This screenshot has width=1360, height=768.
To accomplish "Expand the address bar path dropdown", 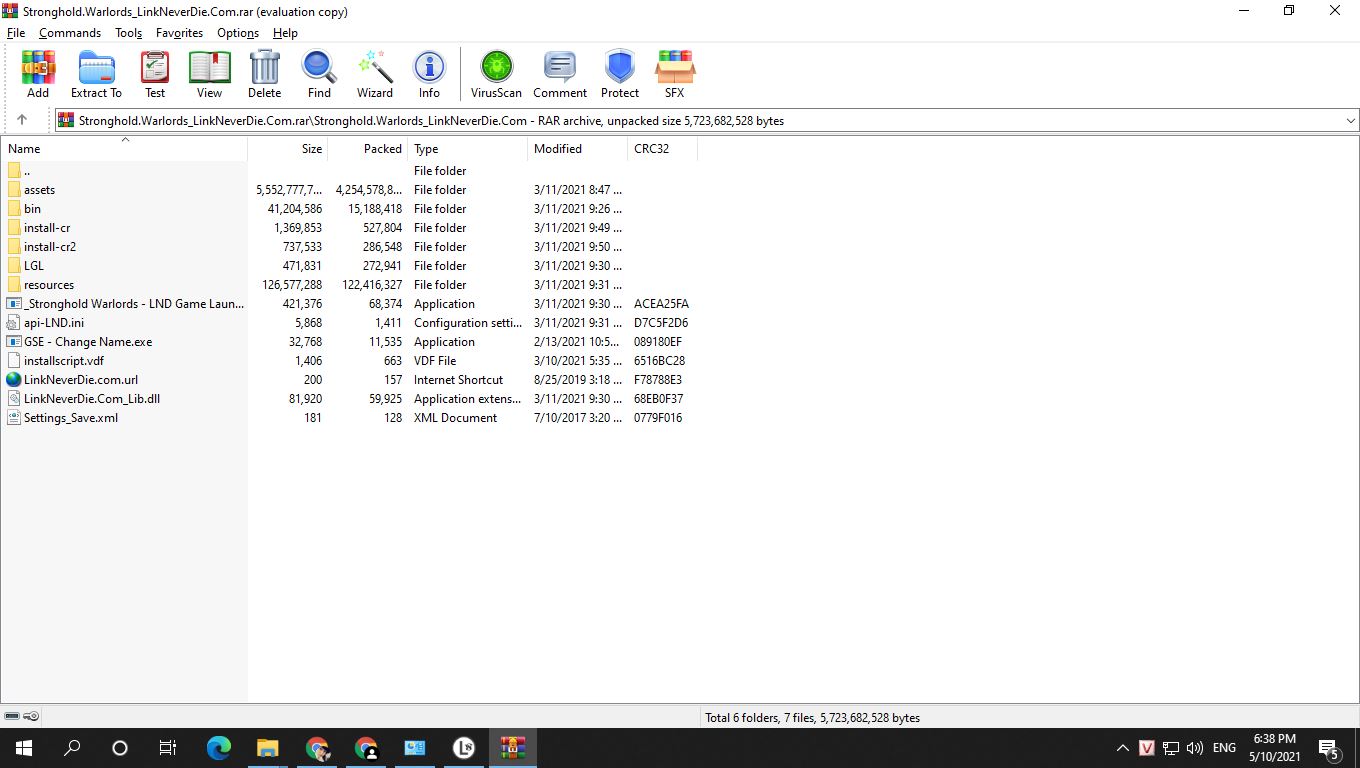I will [1351, 120].
